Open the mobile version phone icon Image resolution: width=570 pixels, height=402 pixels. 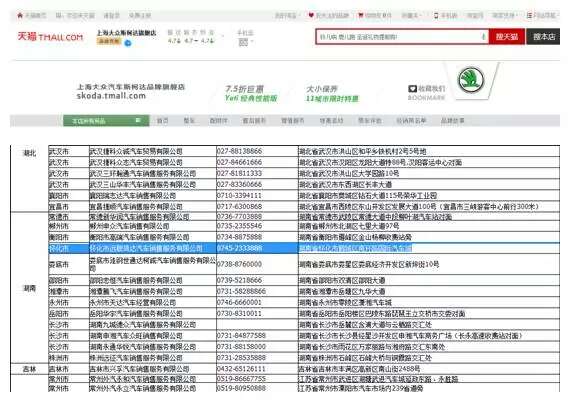click(x=436, y=15)
